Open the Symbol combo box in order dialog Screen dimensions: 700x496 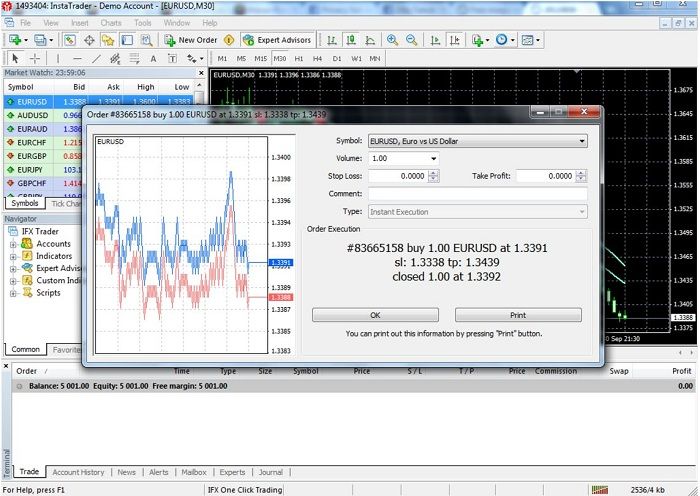point(478,141)
